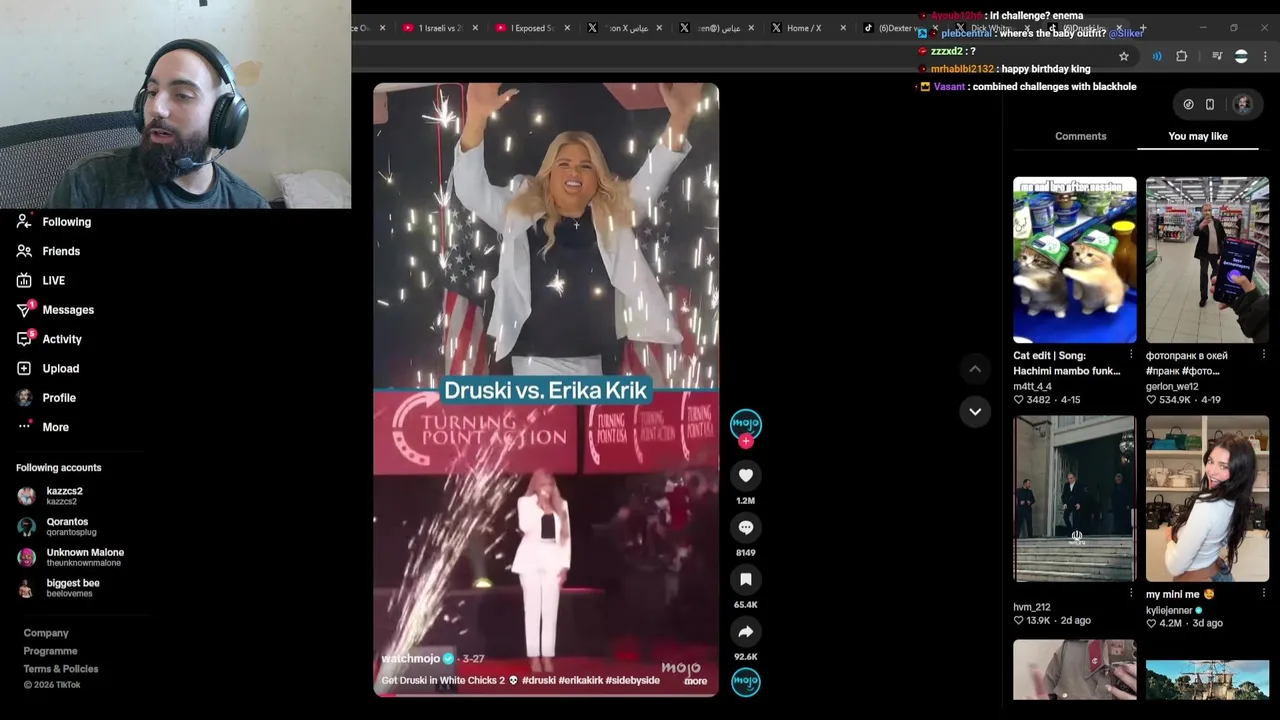
Task: Click gerlon_we12 username under thumbnail
Action: click(x=1172, y=387)
